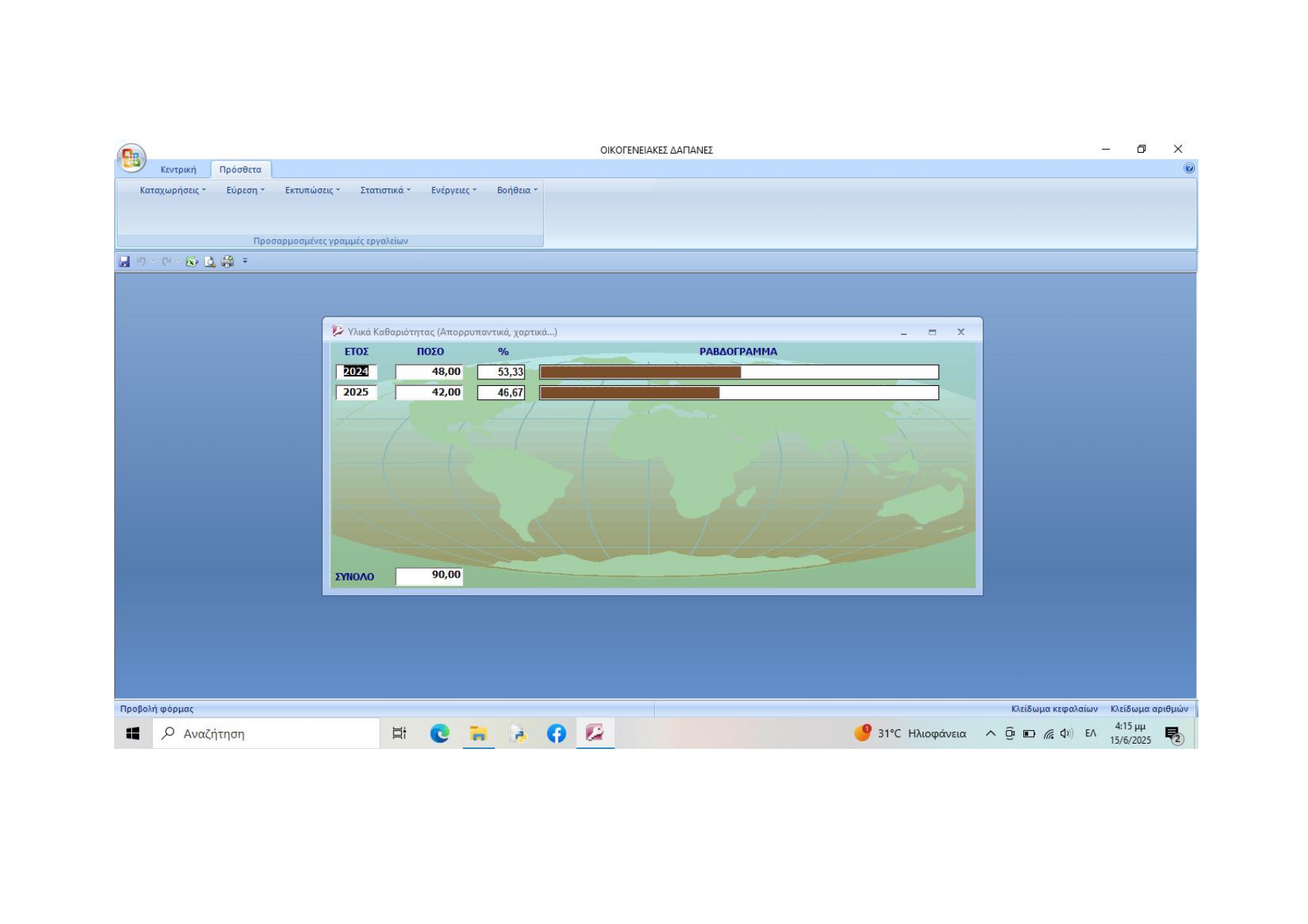Click the Export to Excel icon
The height and width of the screenshot is (924, 1308).
point(192,262)
